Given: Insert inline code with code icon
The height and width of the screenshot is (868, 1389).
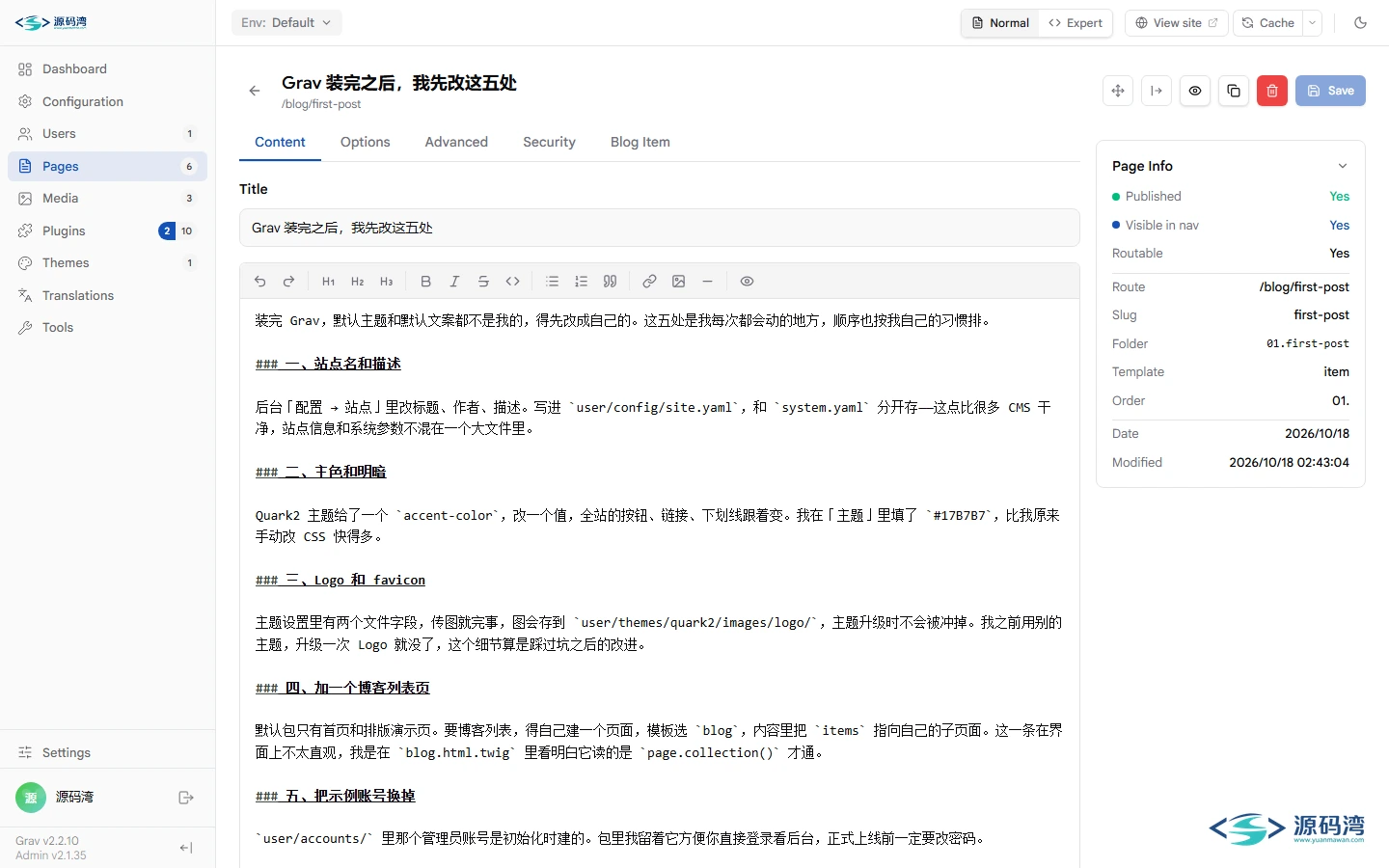Looking at the screenshot, I should click(x=512, y=282).
